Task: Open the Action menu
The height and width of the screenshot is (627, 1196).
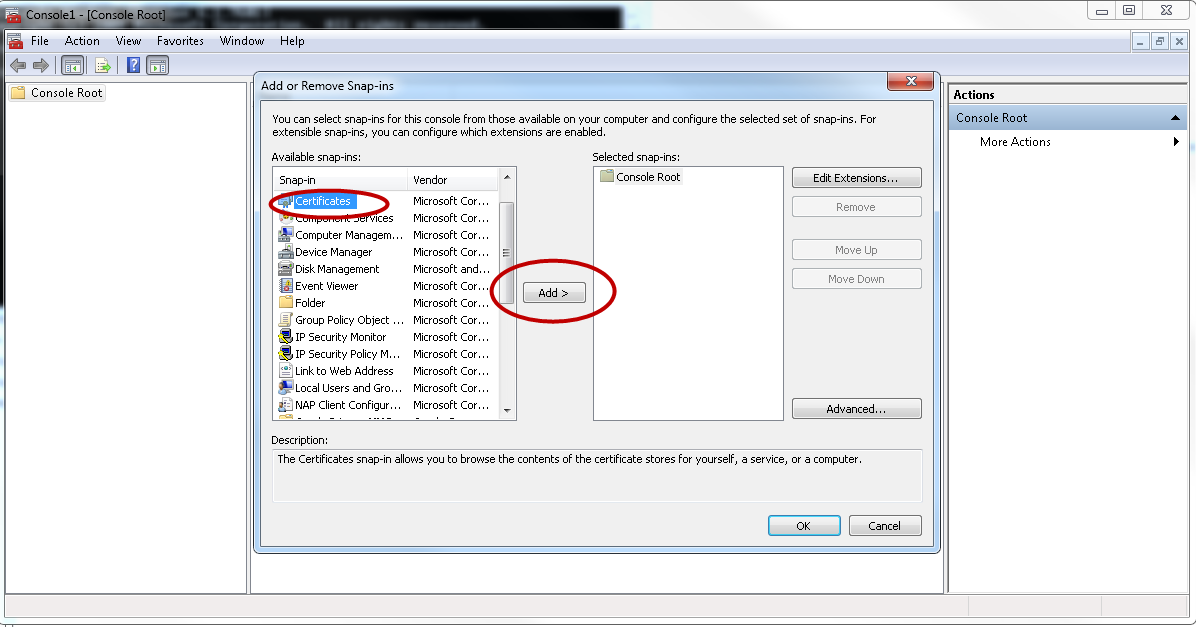Action: click(82, 41)
